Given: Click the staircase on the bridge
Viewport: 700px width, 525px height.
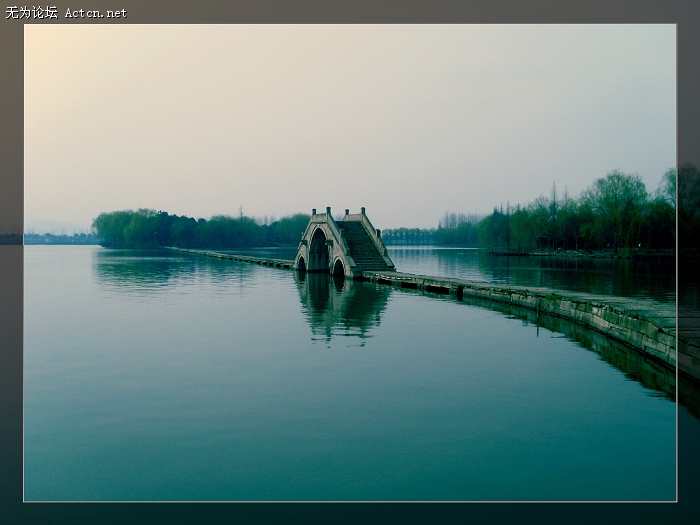Looking at the screenshot, I should point(361,246).
